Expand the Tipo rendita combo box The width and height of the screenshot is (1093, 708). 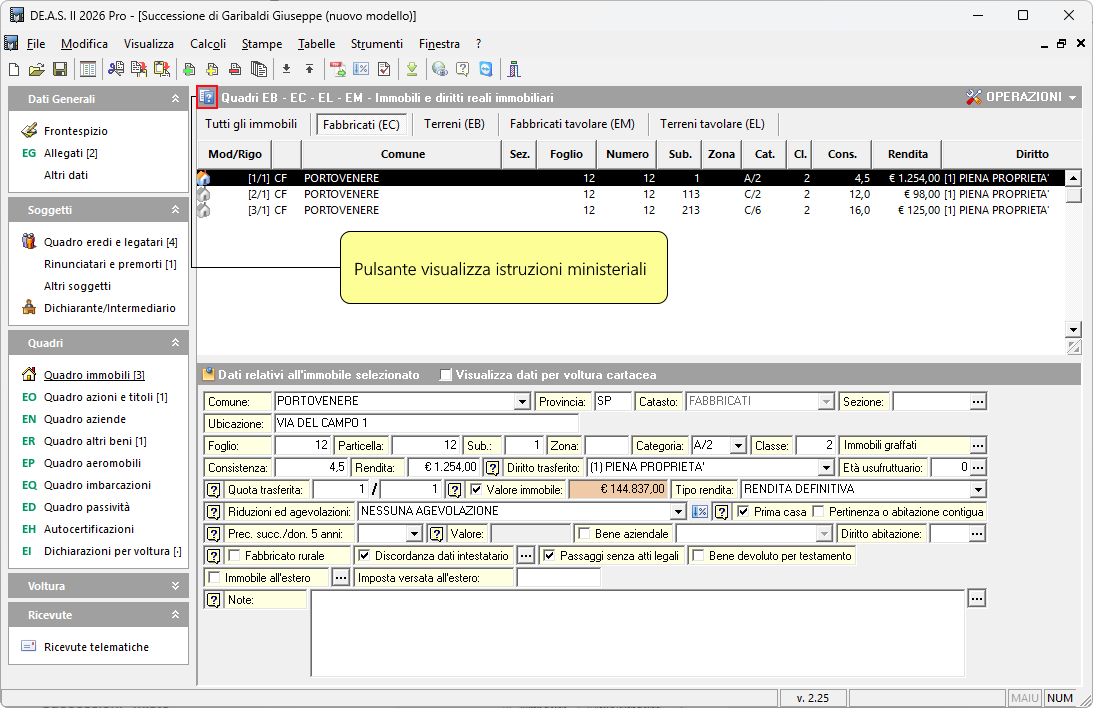pos(977,490)
